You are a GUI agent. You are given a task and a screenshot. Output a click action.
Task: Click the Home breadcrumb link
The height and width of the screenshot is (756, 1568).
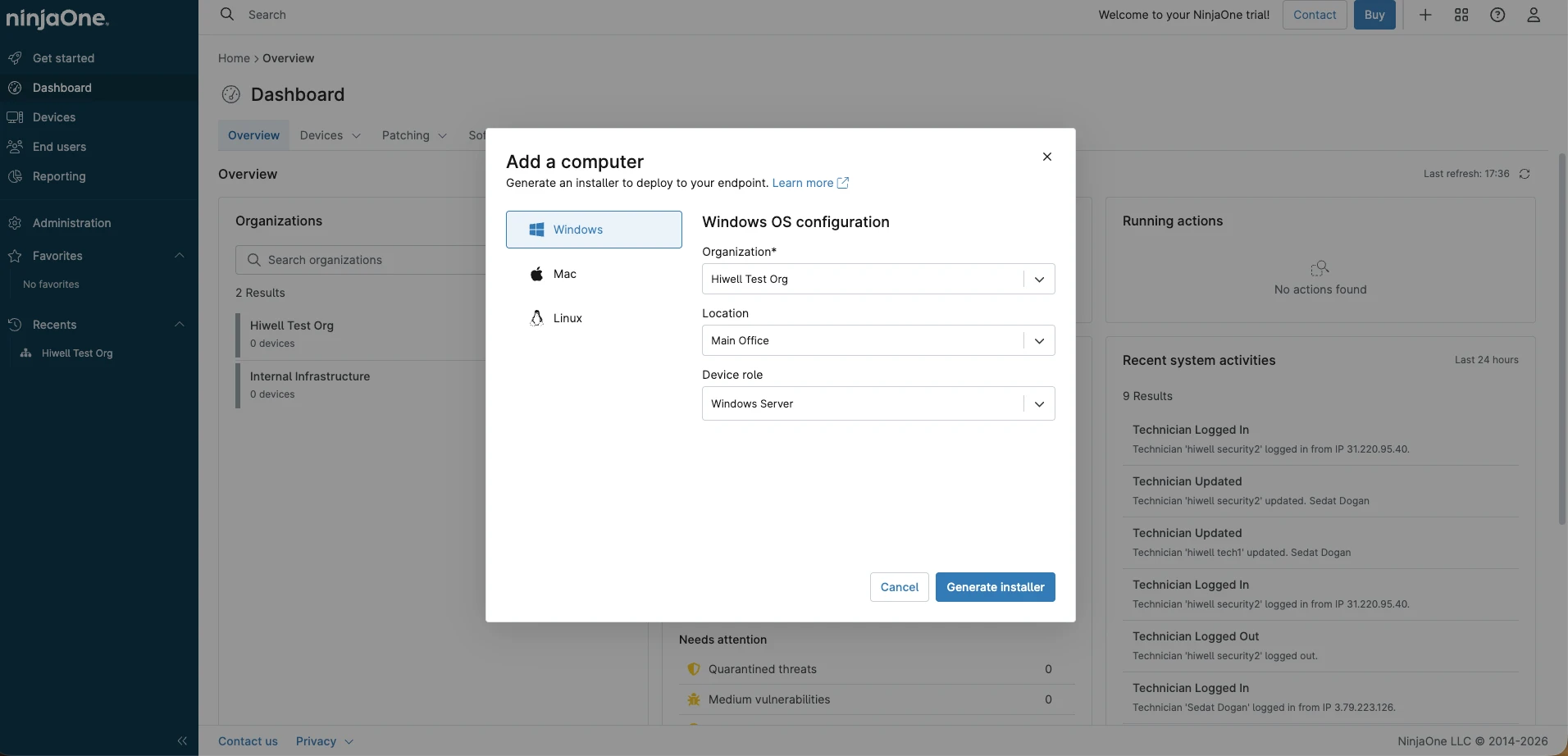(x=234, y=58)
